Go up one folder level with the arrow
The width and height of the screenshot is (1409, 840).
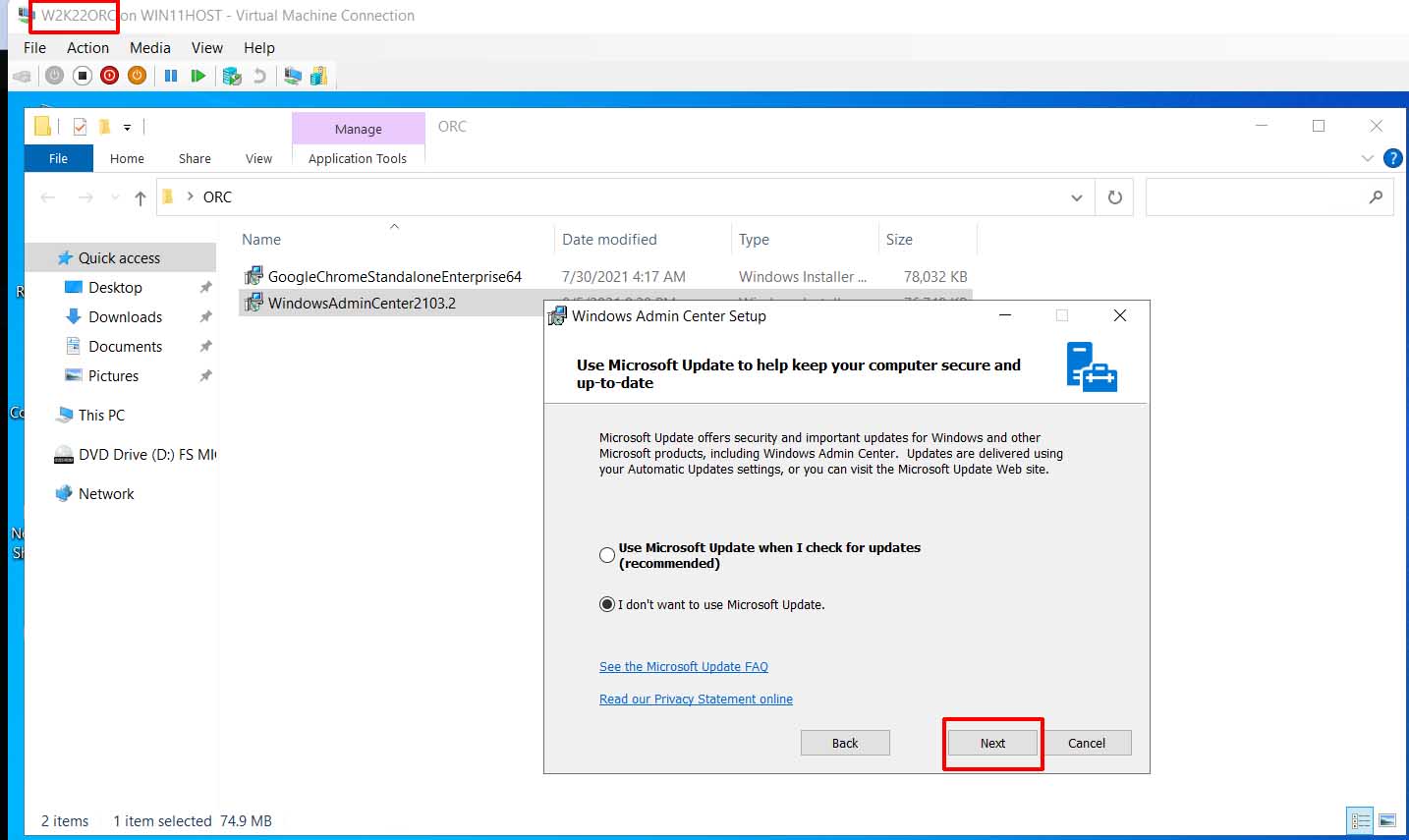[141, 197]
